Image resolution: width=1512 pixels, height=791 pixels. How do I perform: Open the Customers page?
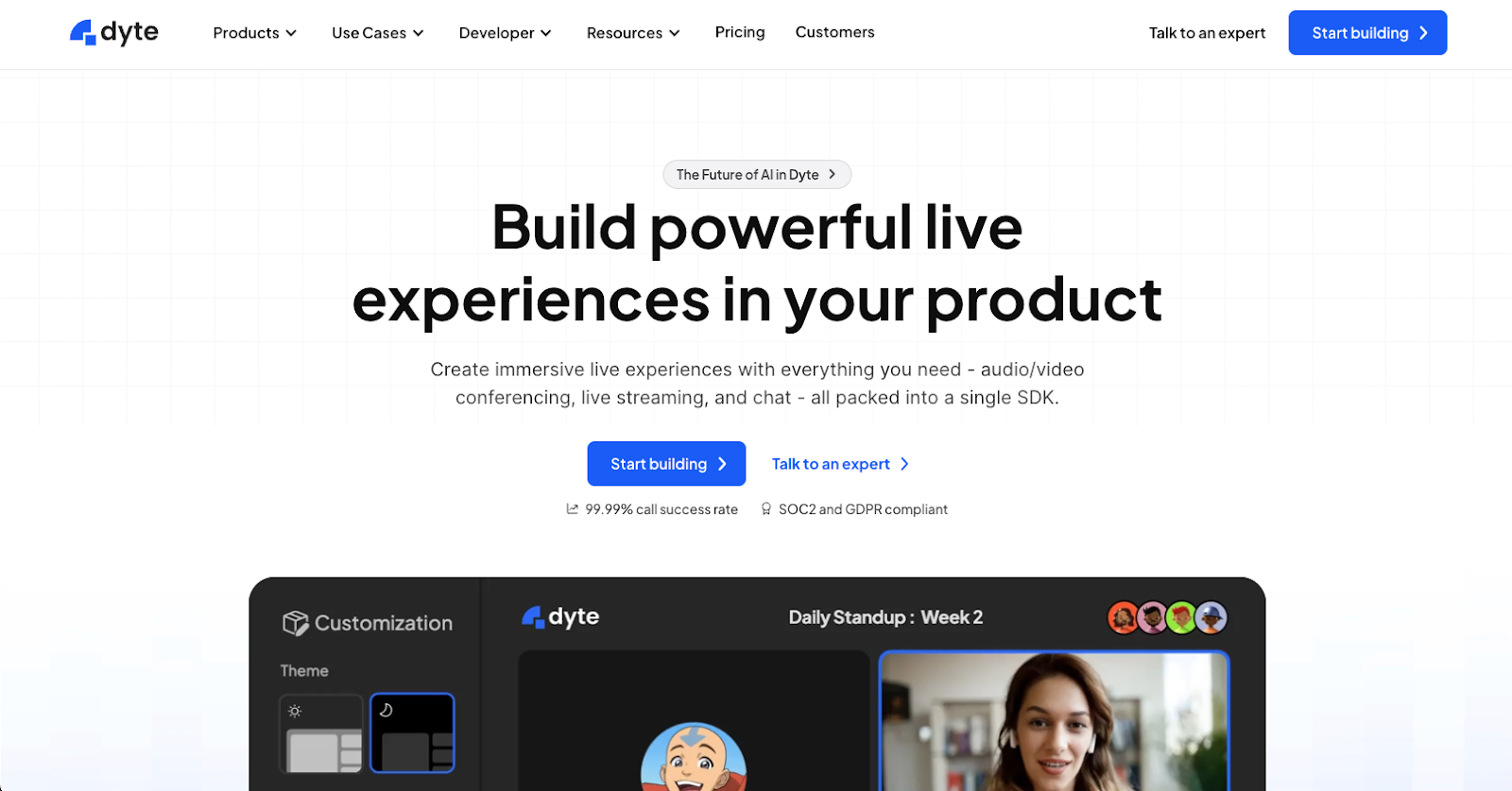pyautogui.click(x=835, y=32)
